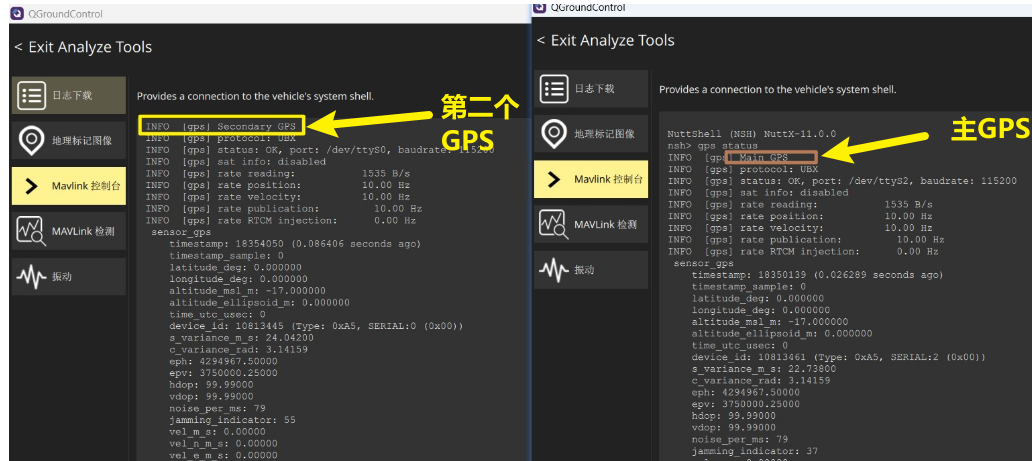This screenshot has width=1032, height=461.
Task: Open 地理标记图像 geotag images in left window
Action: [68, 140]
